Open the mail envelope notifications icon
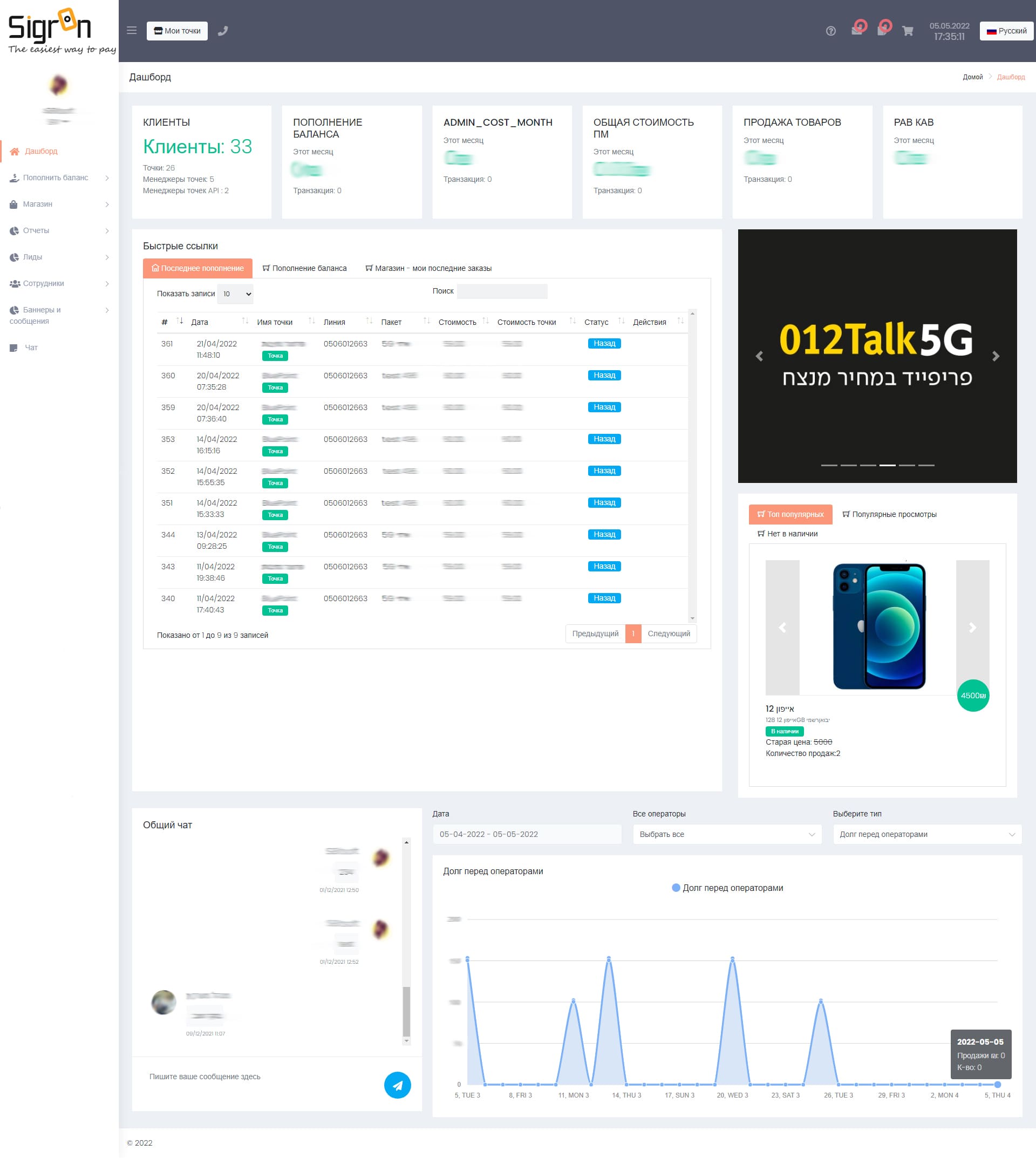The height and width of the screenshot is (1158, 1036). click(x=857, y=31)
